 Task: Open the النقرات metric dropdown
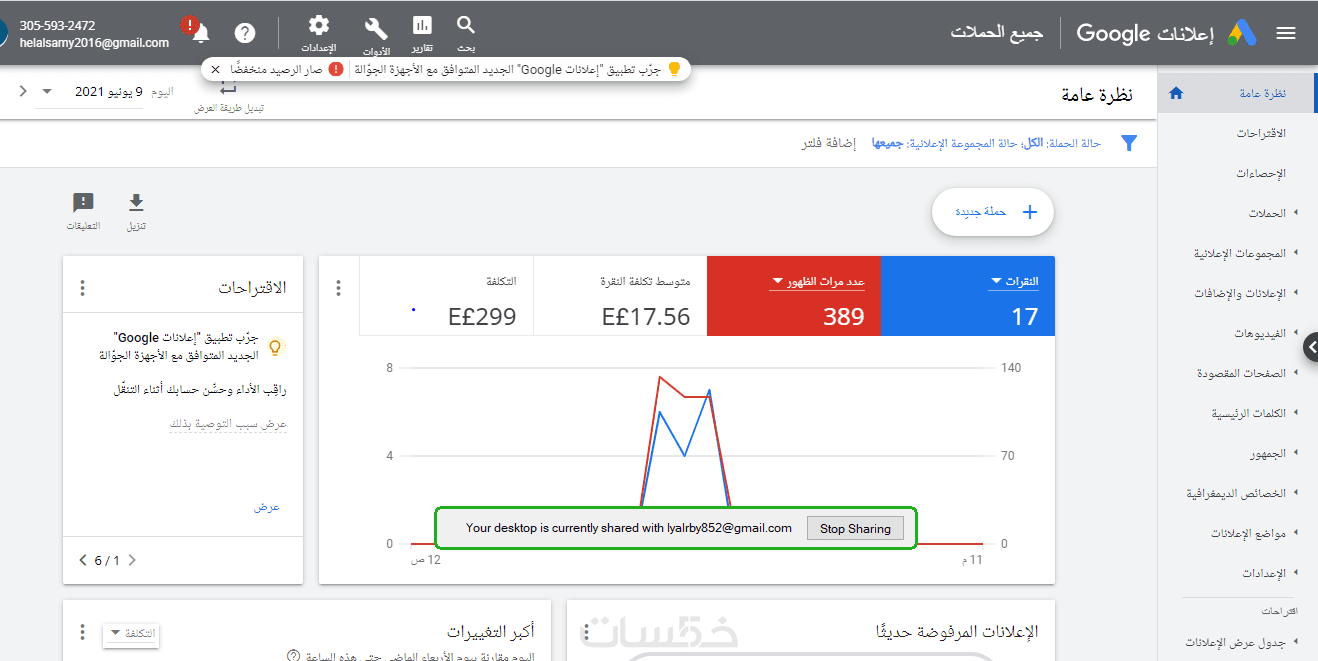(x=1014, y=281)
